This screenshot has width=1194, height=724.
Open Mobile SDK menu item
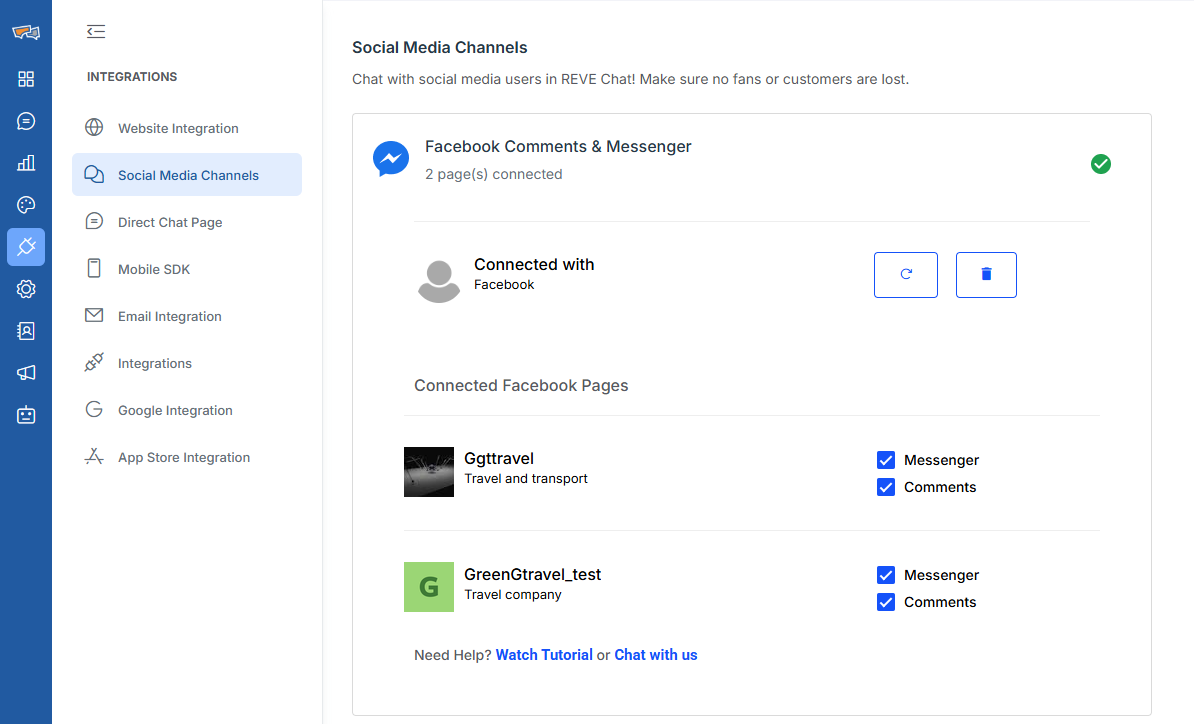(187, 269)
